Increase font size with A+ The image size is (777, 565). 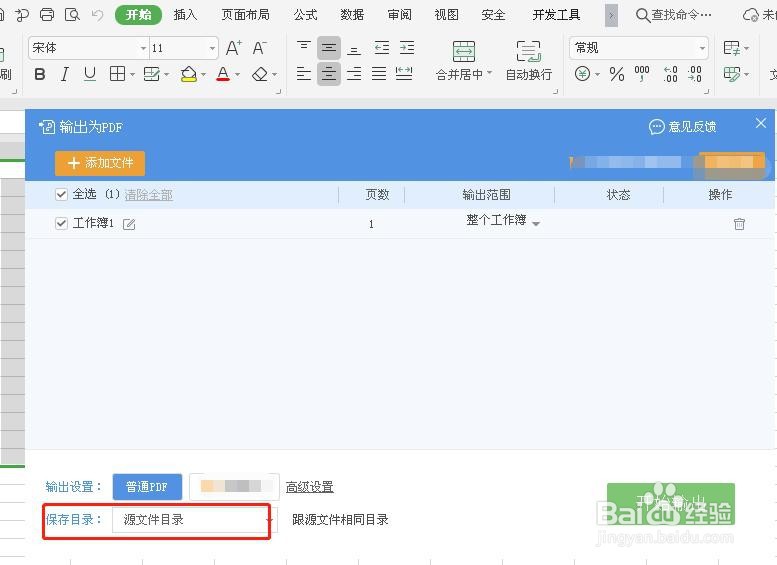pos(234,48)
